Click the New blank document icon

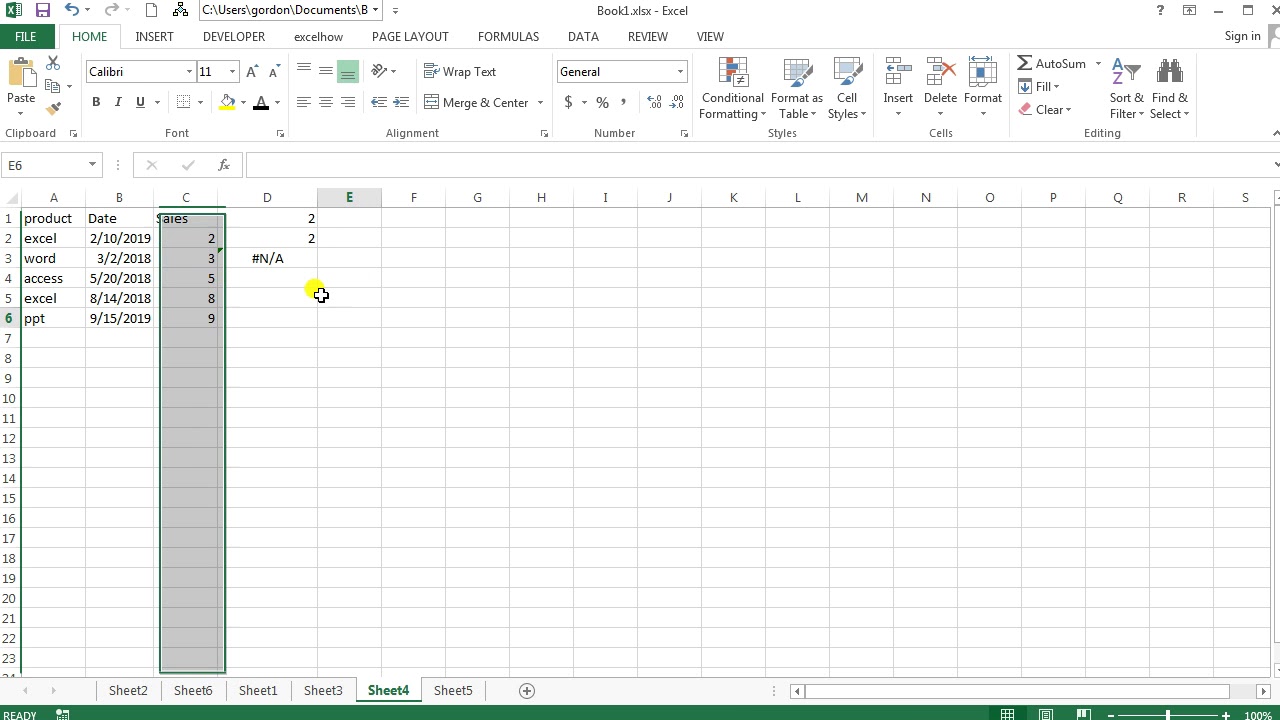coord(151,10)
